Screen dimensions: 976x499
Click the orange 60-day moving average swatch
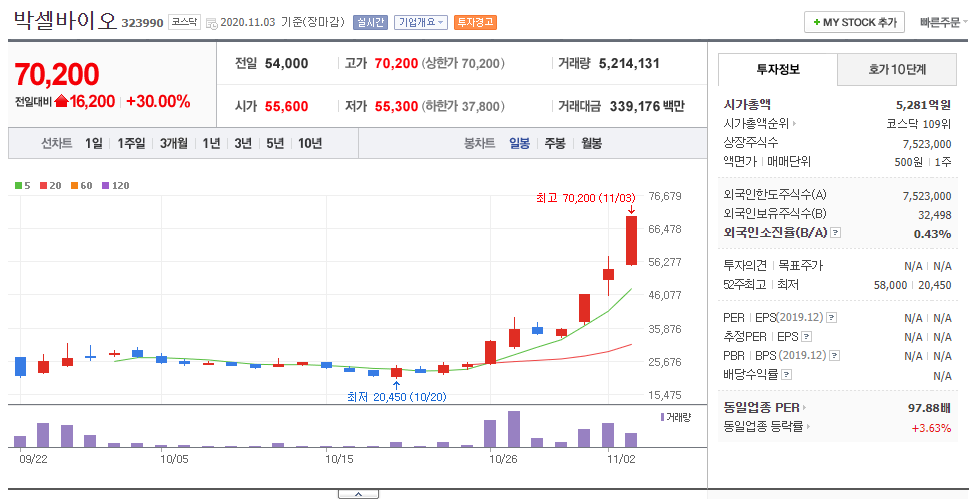pos(75,185)
